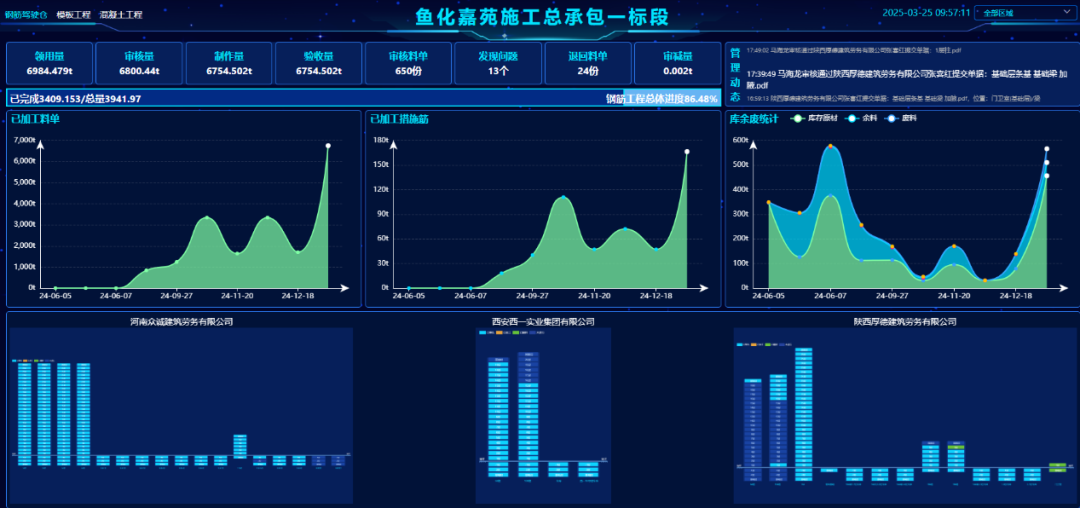Open the 领用量 6984.479t card
The image size is (1080, 508).
pyautogui.click(x=50, y=63)
